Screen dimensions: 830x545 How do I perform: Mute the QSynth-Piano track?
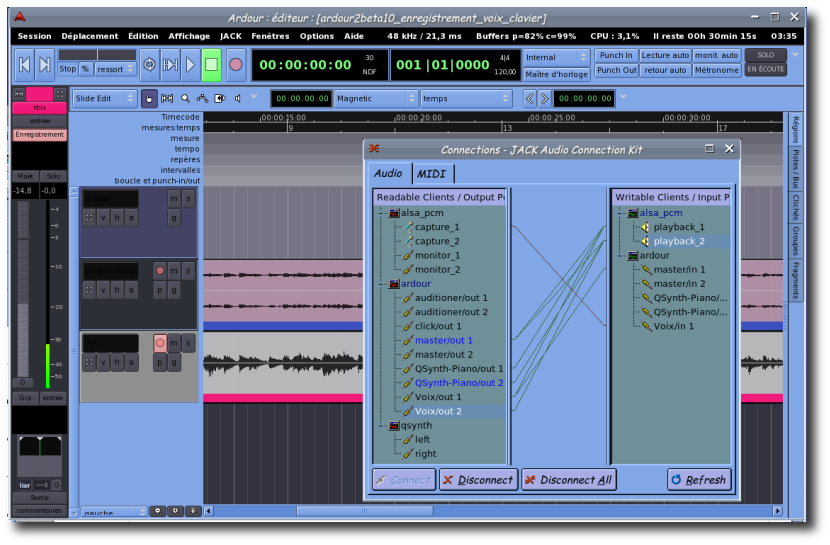(x=174, y=271)
